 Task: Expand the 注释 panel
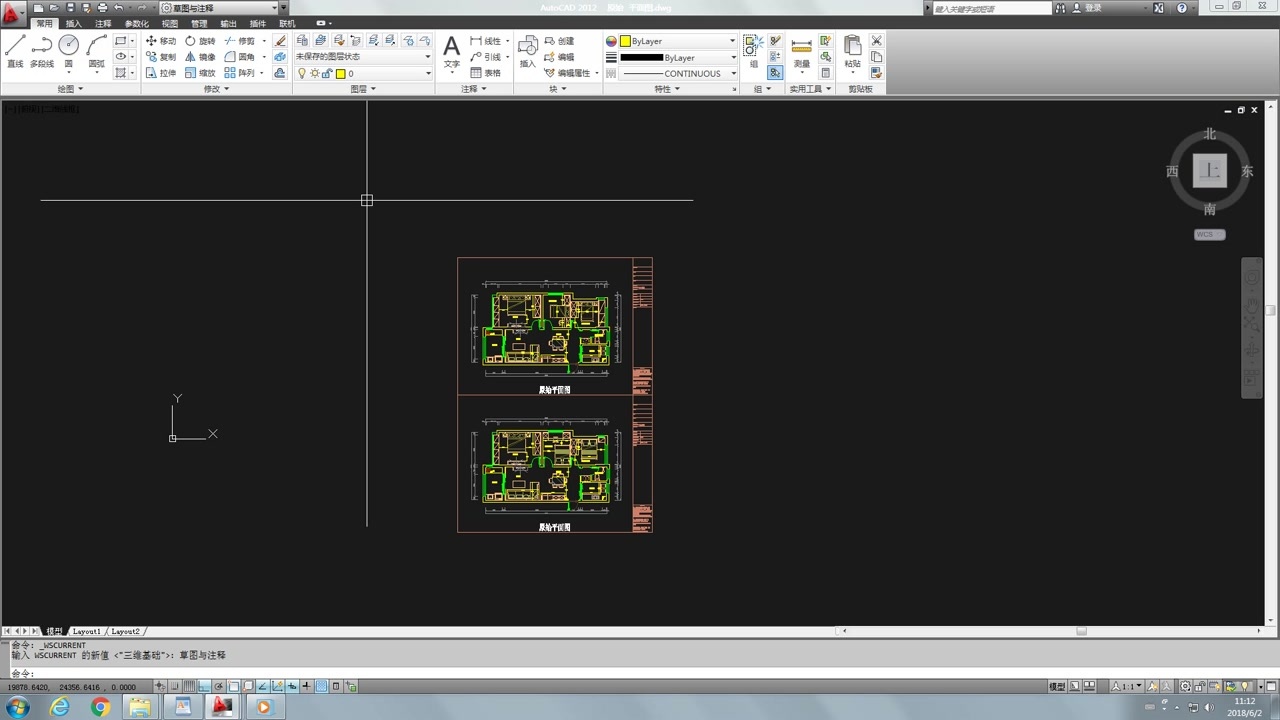(x=474, y=89)
